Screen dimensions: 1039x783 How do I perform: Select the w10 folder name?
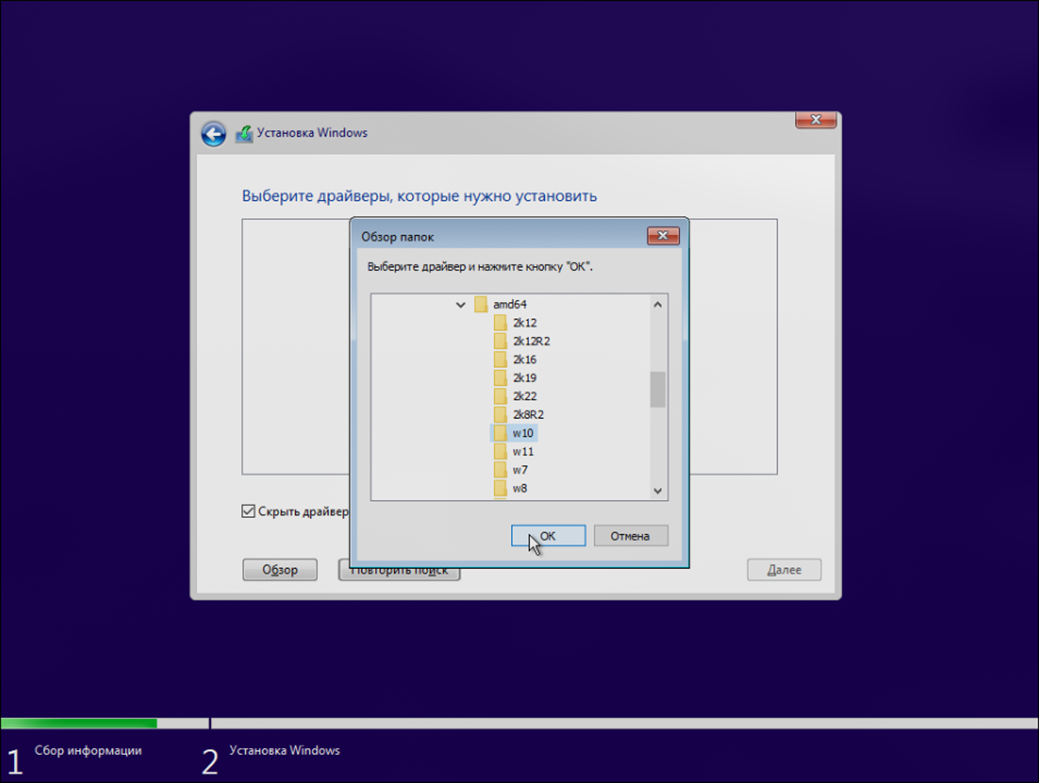click(x=523, y=433)
